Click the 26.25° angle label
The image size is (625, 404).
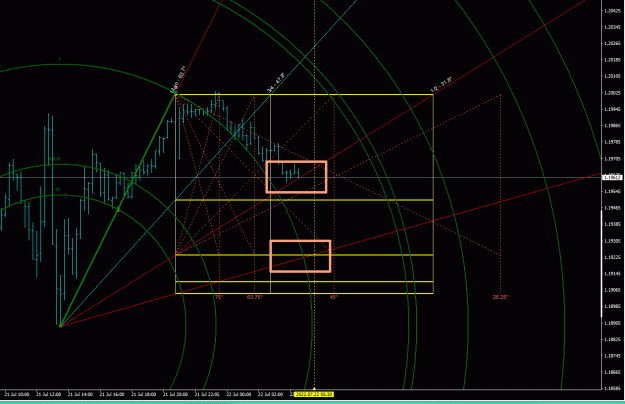point(500,297)
